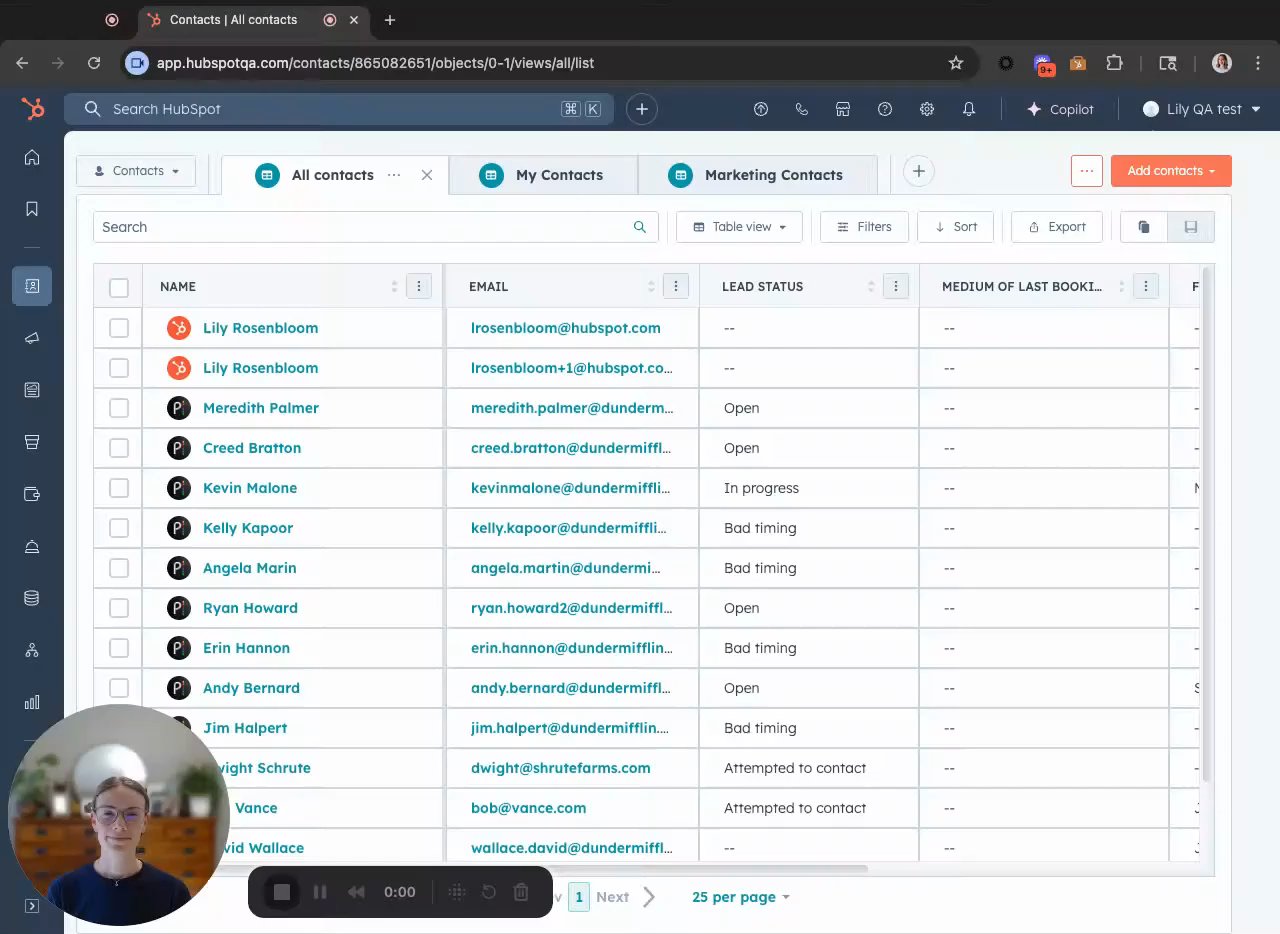
Task: Open the NAME column options menu
Action: click(419, 287)
